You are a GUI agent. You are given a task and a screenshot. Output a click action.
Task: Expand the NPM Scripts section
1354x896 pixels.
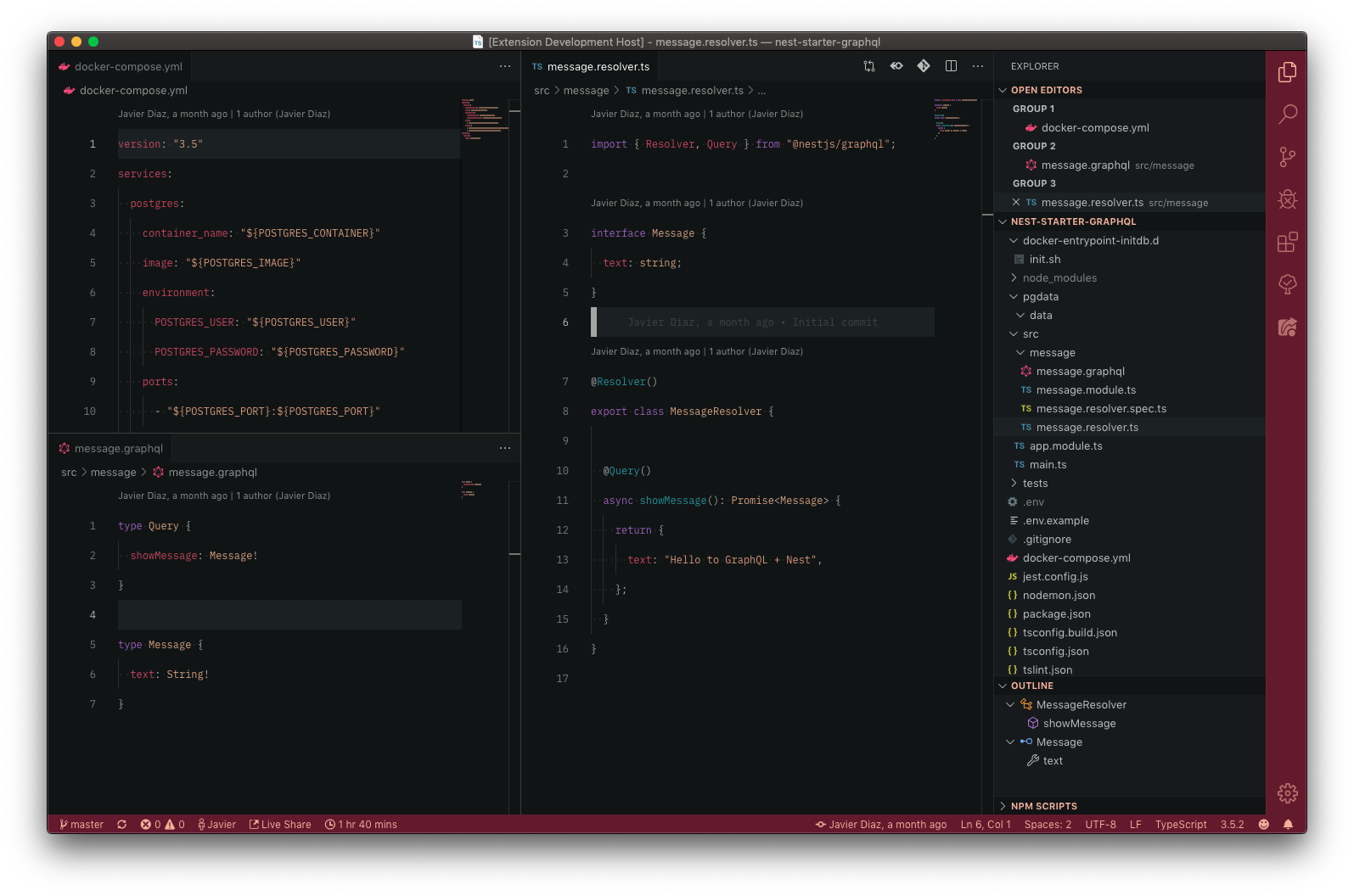click(1130, 806)
